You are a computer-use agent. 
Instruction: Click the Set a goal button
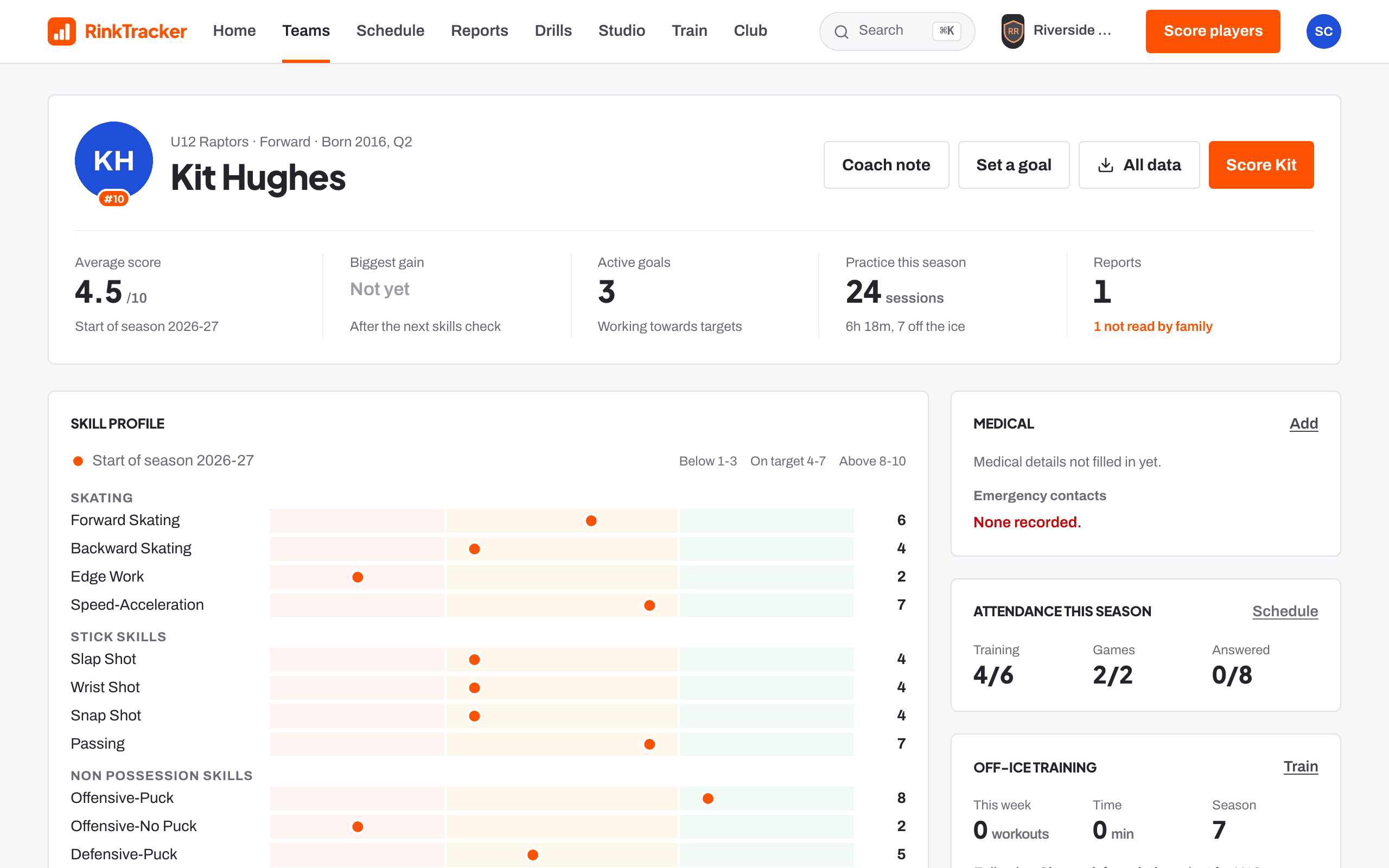click(x=1014, y=165)
